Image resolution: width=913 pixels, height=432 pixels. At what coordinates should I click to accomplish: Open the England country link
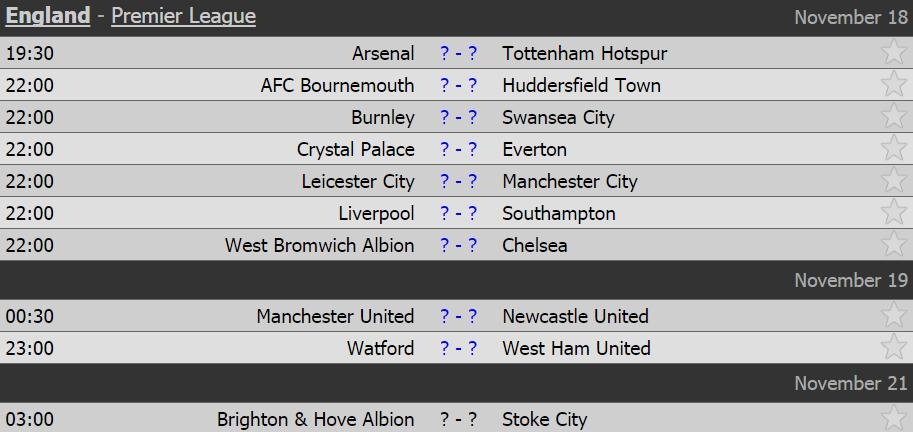[48, 16]
